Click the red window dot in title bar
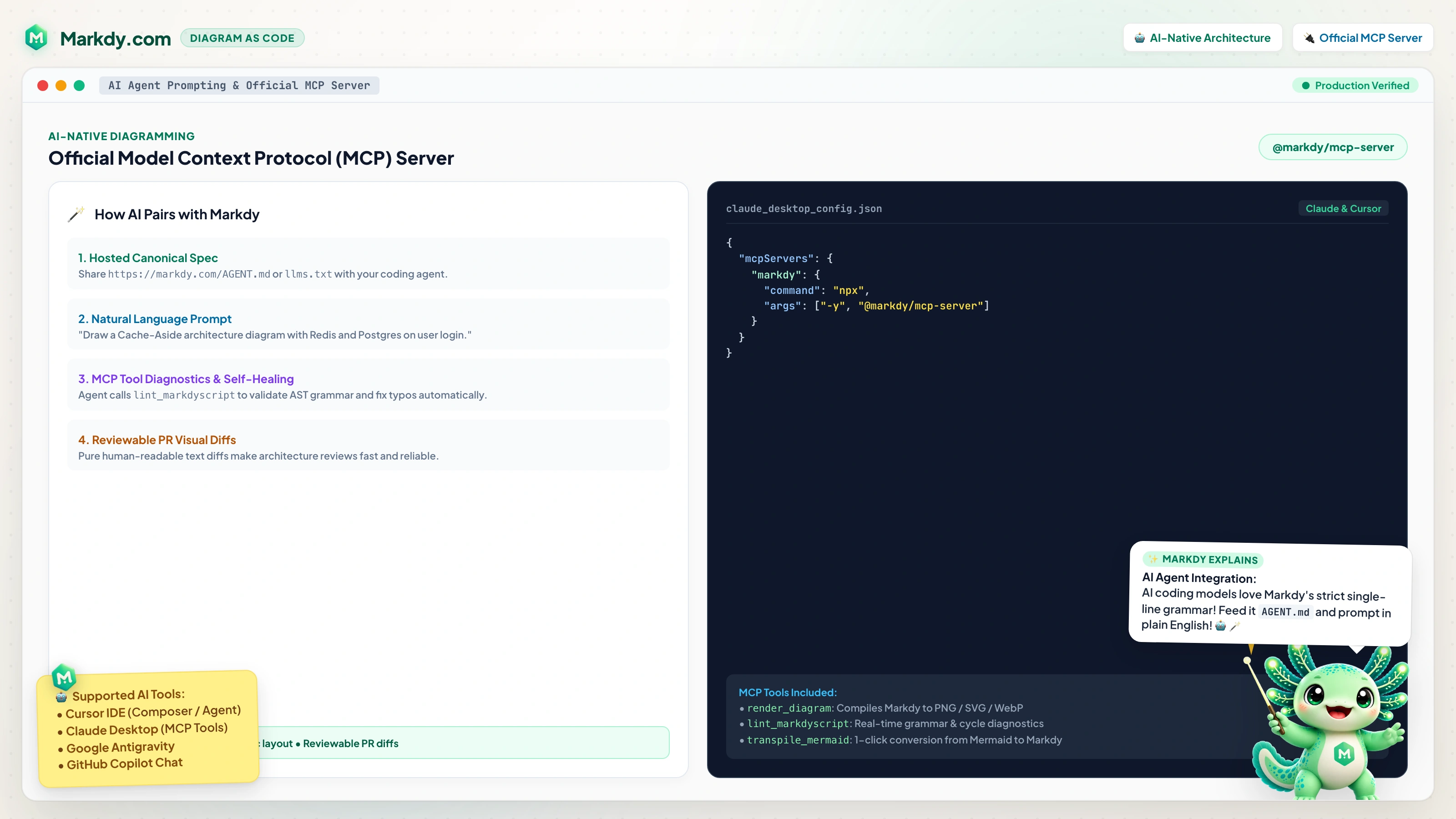The image size is (1456, 819). pos(43,86)
